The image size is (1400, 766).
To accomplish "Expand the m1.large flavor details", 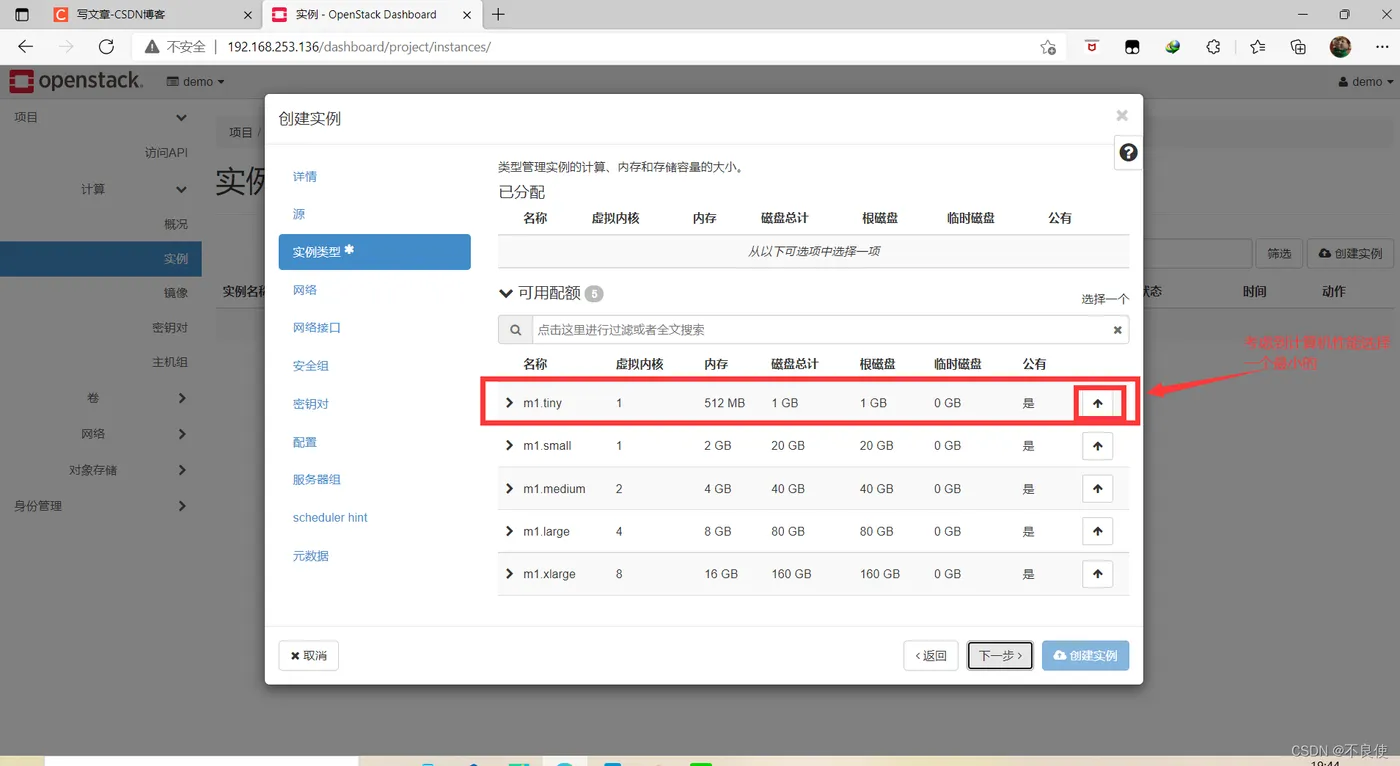I will [510, 531].
